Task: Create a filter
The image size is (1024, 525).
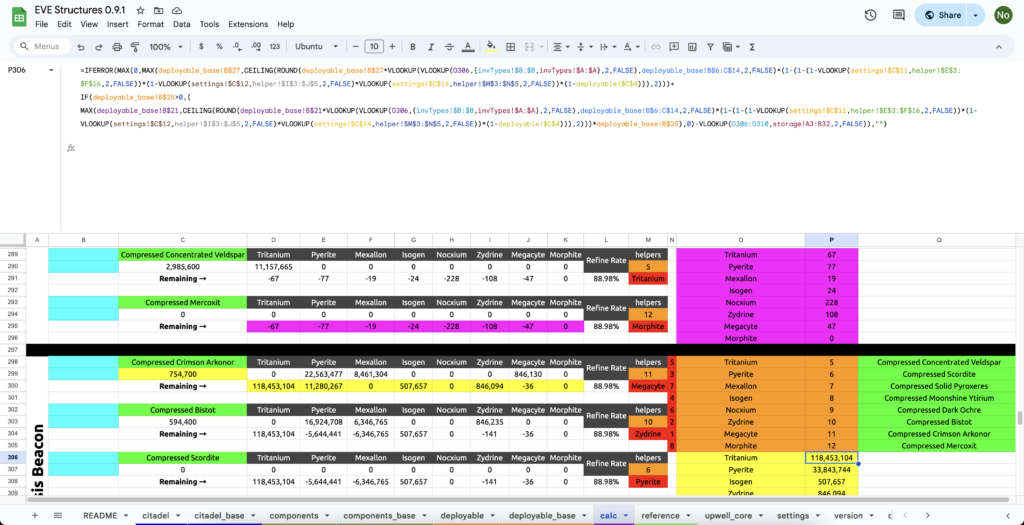Action: tap(710, 47)
